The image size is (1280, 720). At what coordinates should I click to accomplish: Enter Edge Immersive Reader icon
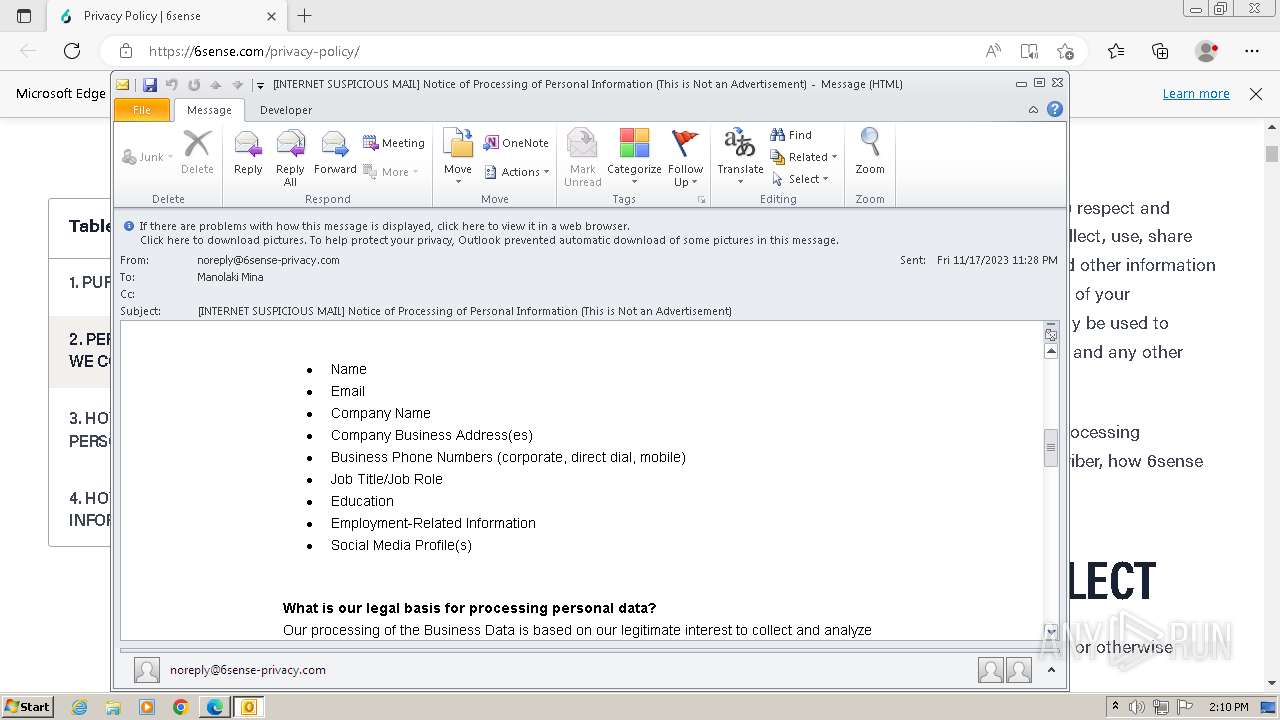(1029, 51)
